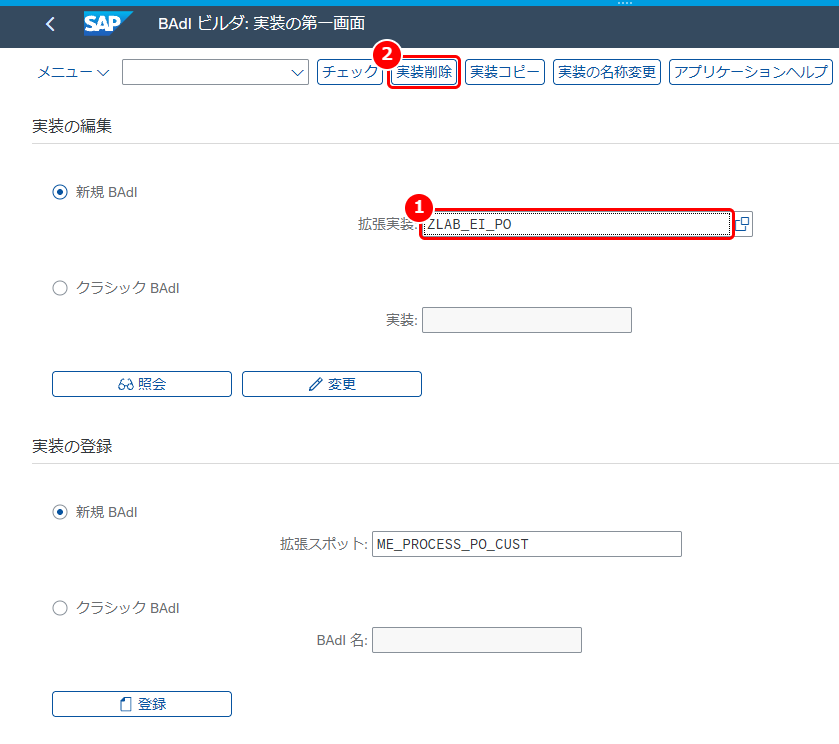Select 新規 BAdI radio under 実装の編集
Viewport: 839px width, 744px height.
(x=60, y=192)
